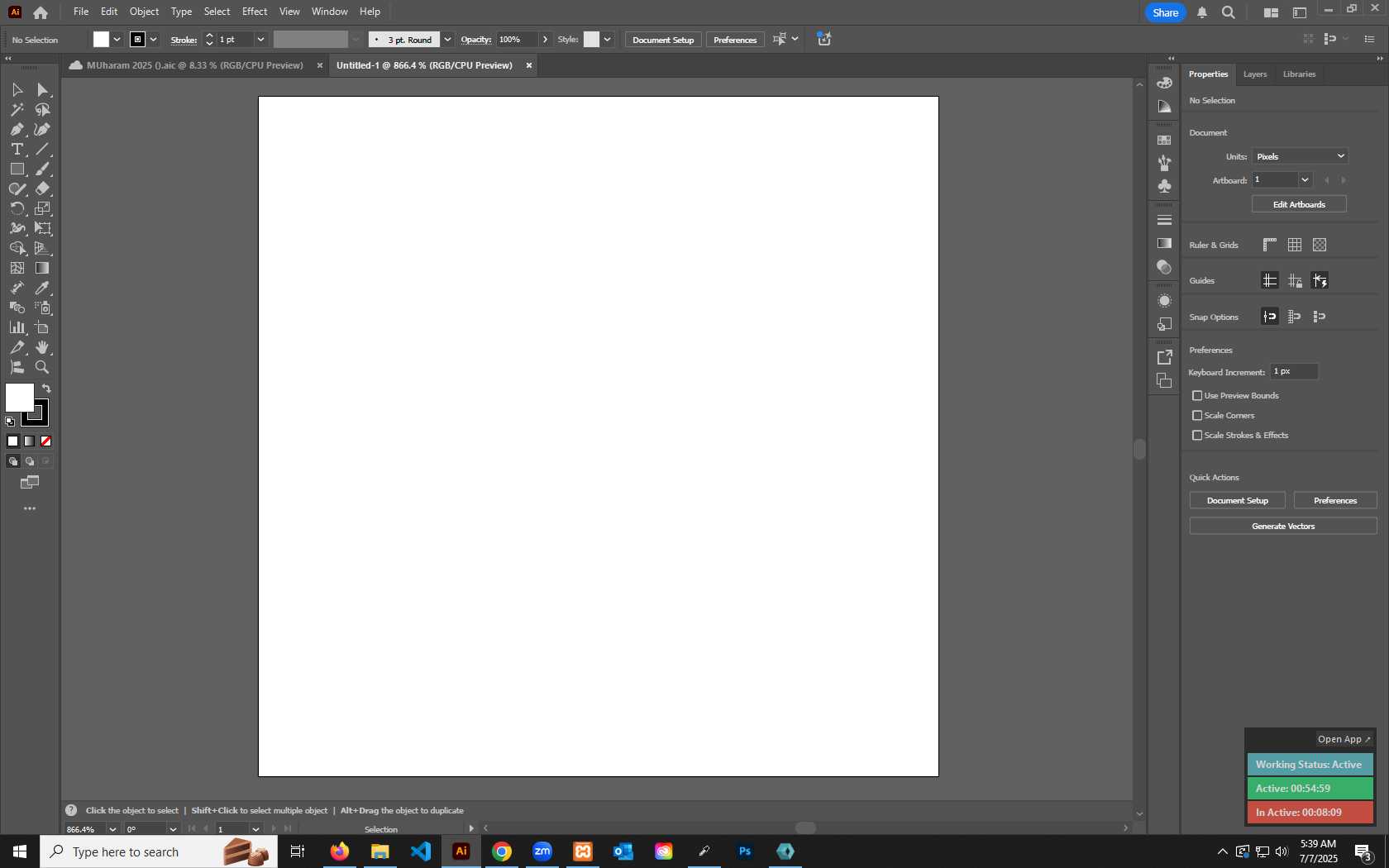
Task: Toggle Show Grid icon
Action: [x=1295, y=245]
